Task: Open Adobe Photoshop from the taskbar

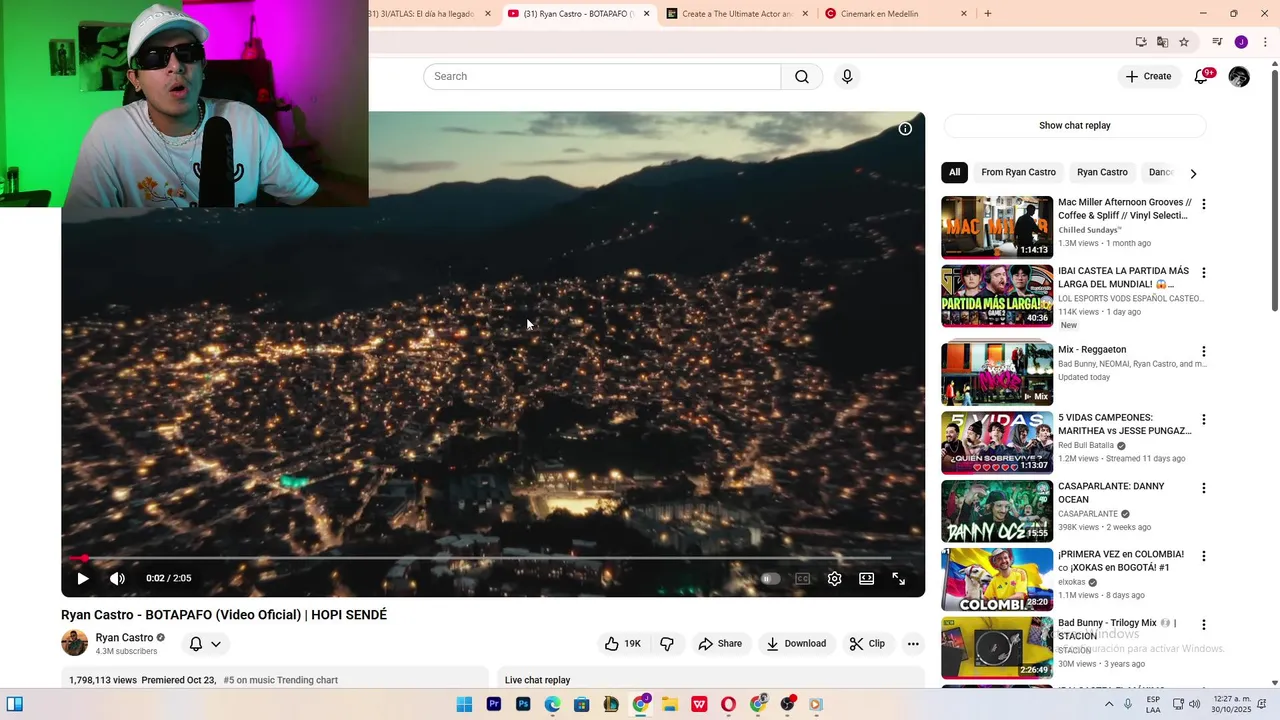Action: pos(523,704)
